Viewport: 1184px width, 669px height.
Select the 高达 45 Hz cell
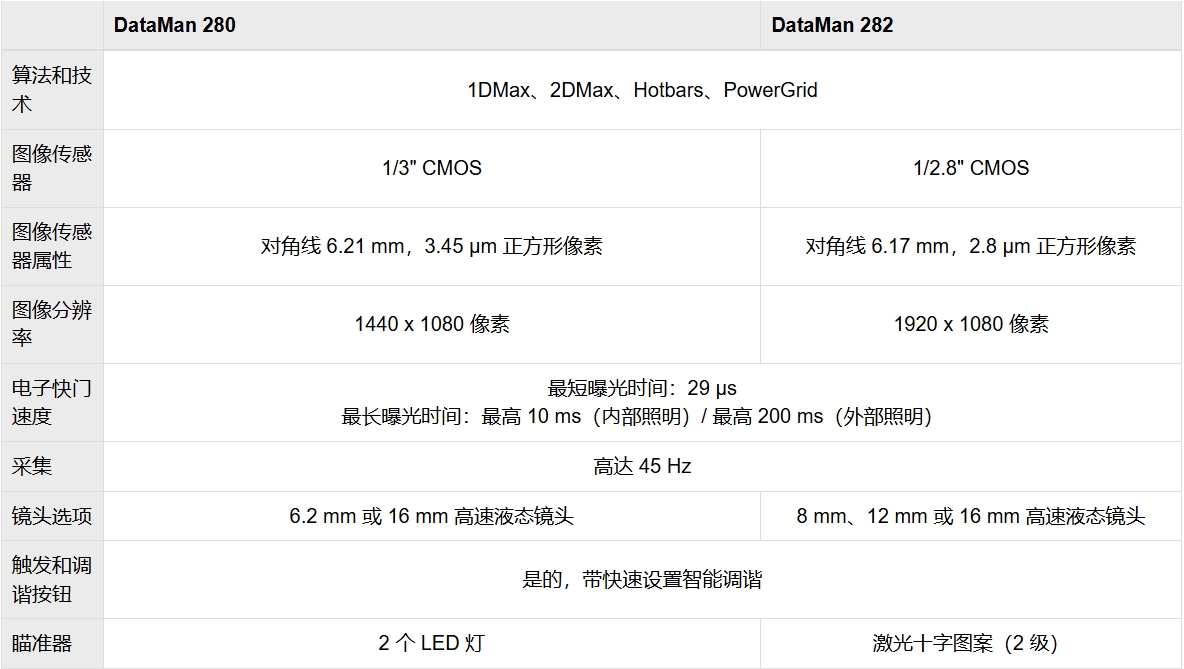[642, 466]
